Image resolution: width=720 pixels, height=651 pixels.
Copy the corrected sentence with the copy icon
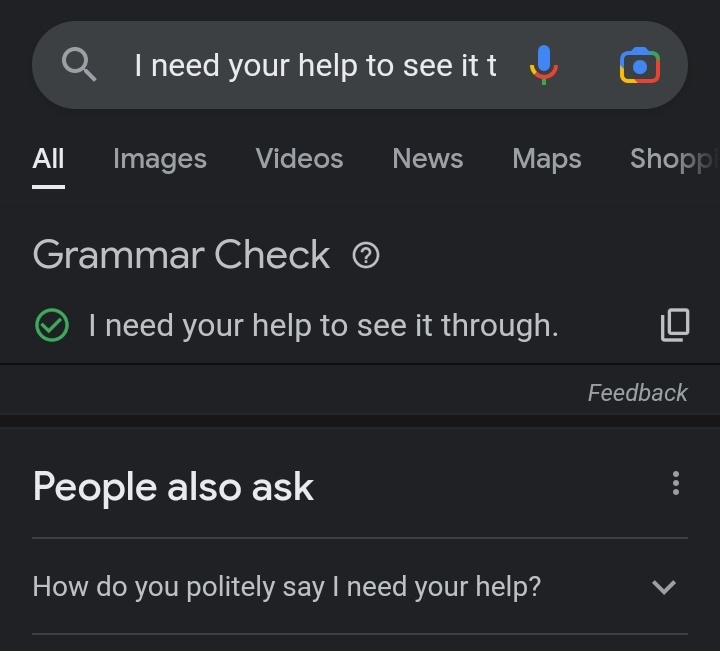coord(675,325)
